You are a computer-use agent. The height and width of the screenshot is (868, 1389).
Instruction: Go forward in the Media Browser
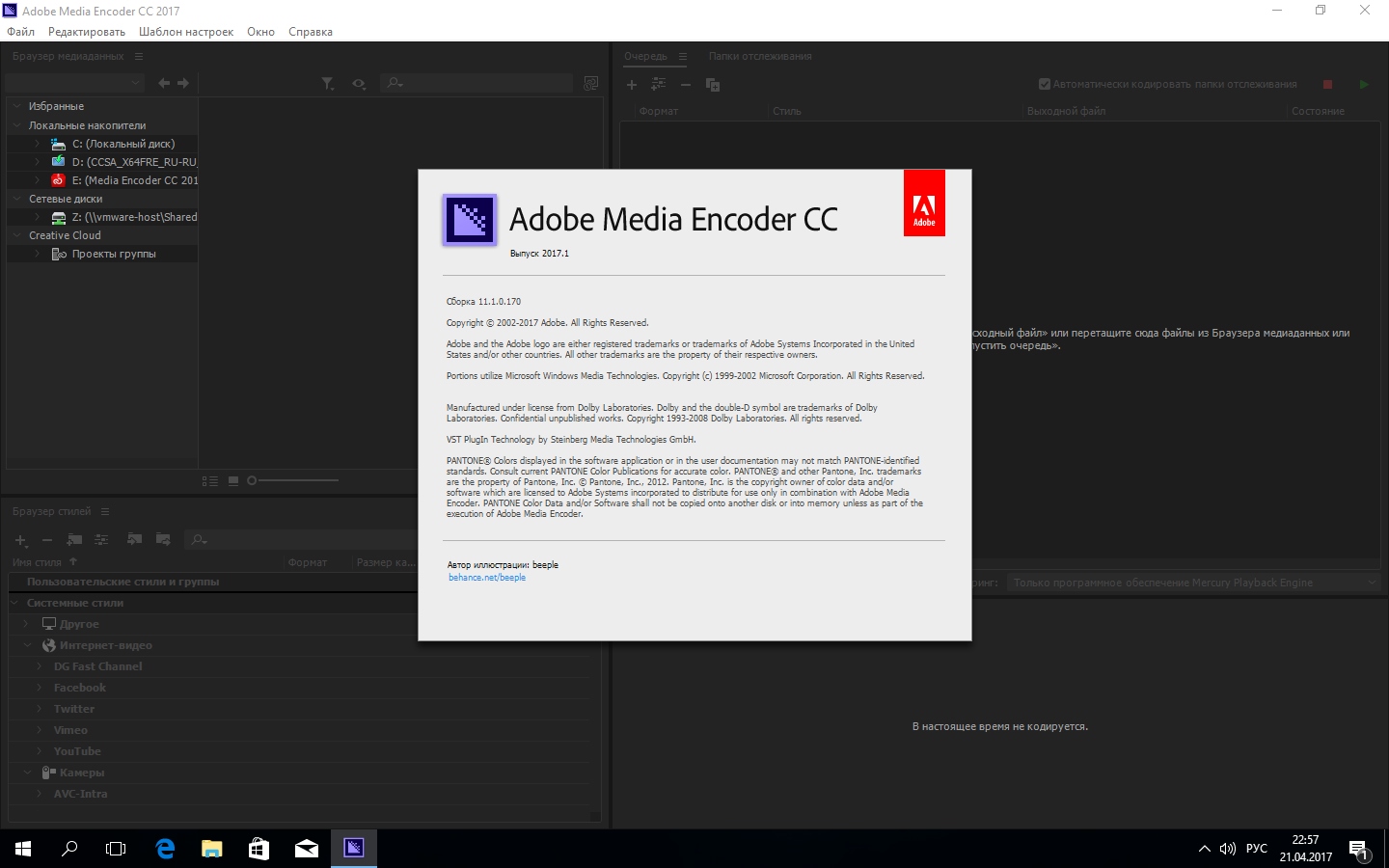(183, 84)
